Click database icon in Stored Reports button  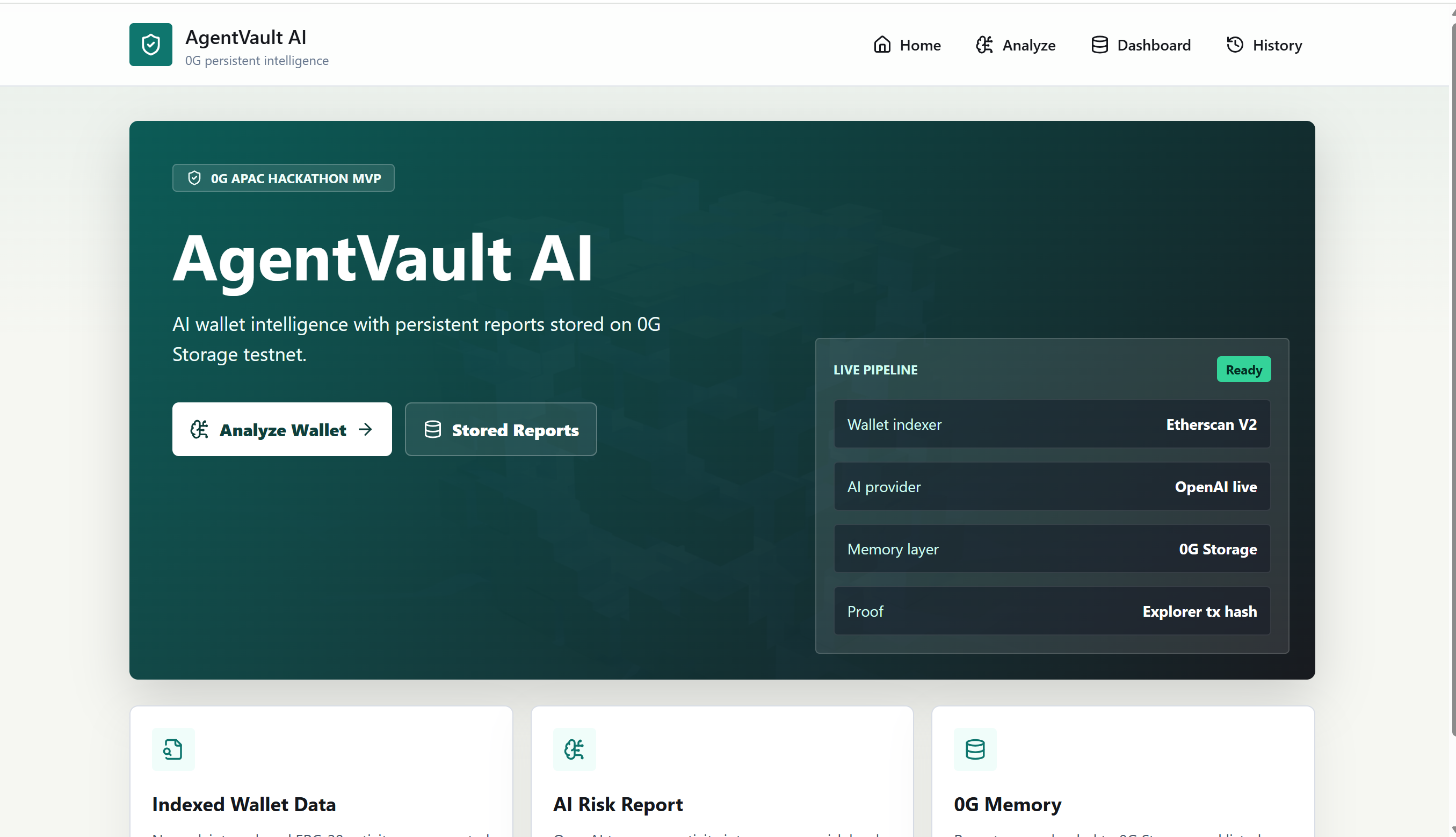click(x=433, y=429)
